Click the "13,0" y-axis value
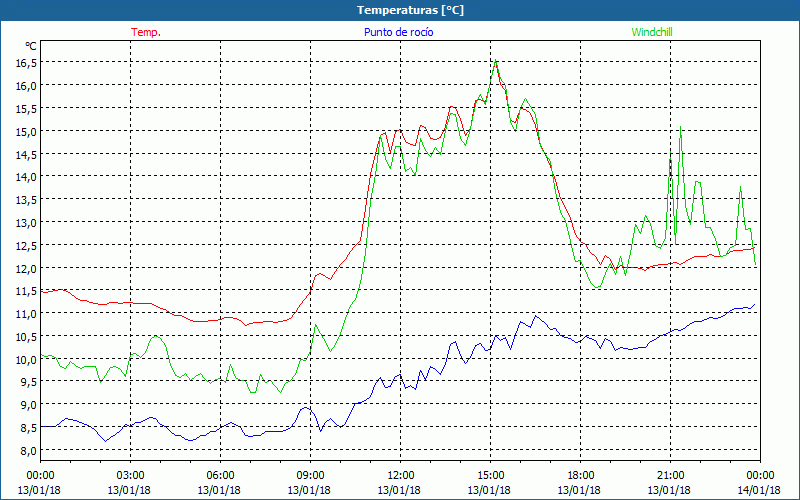Viewport: 800px width, 500px height. pyautogui.click(x=27, y=223)
